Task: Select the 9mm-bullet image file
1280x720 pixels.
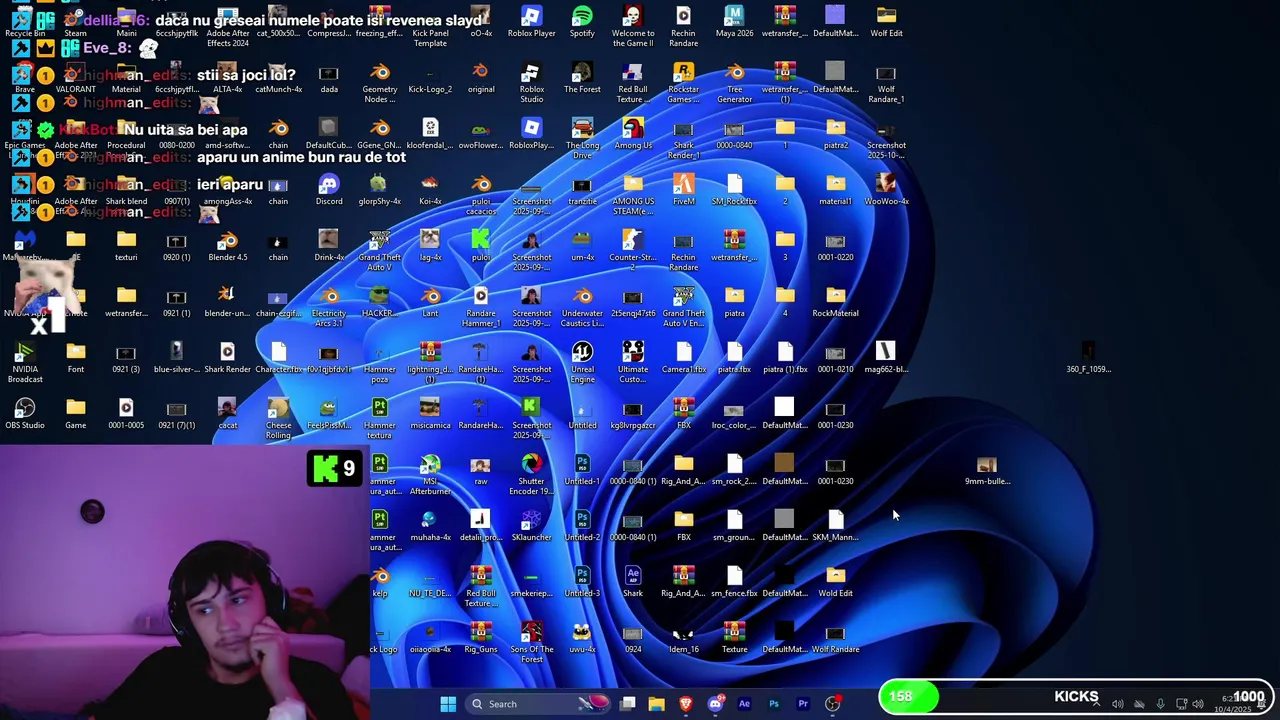Action: [987, 470]
